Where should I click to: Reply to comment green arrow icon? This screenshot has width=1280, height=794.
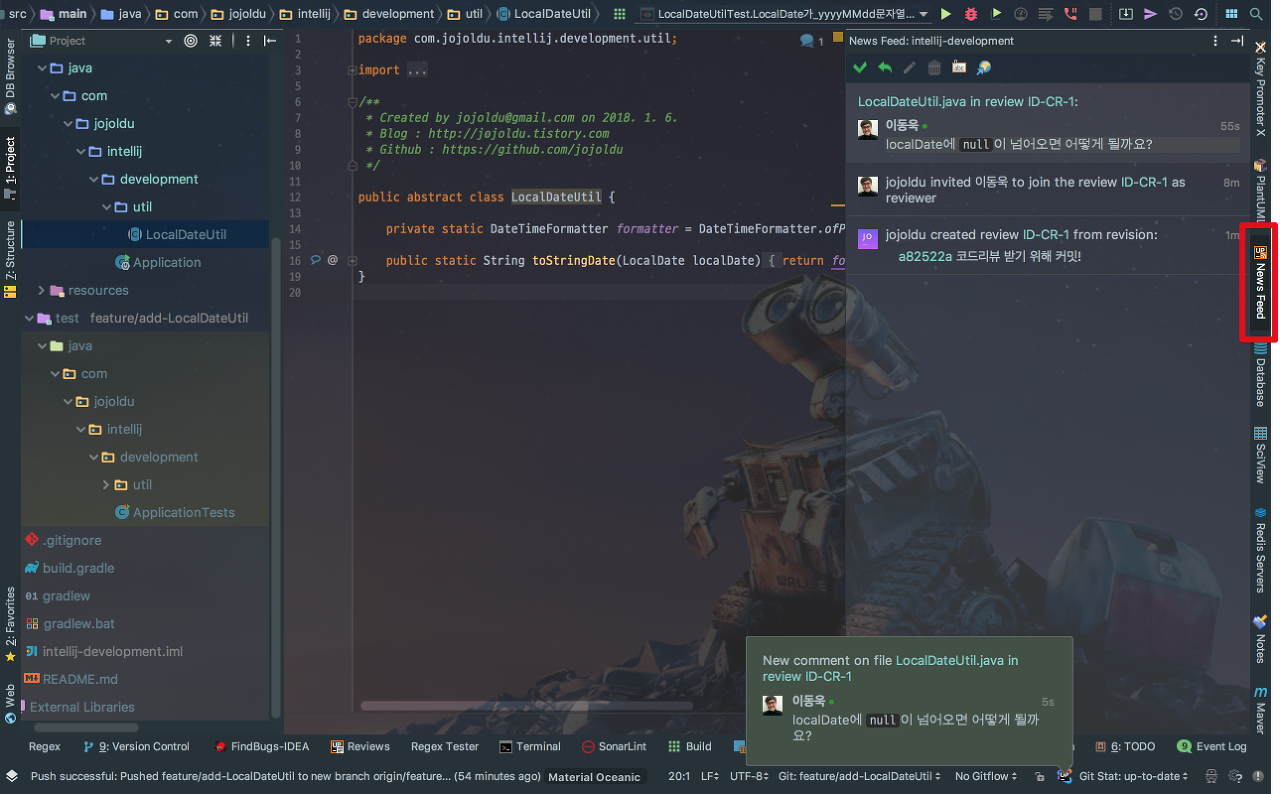pos(885,67)
